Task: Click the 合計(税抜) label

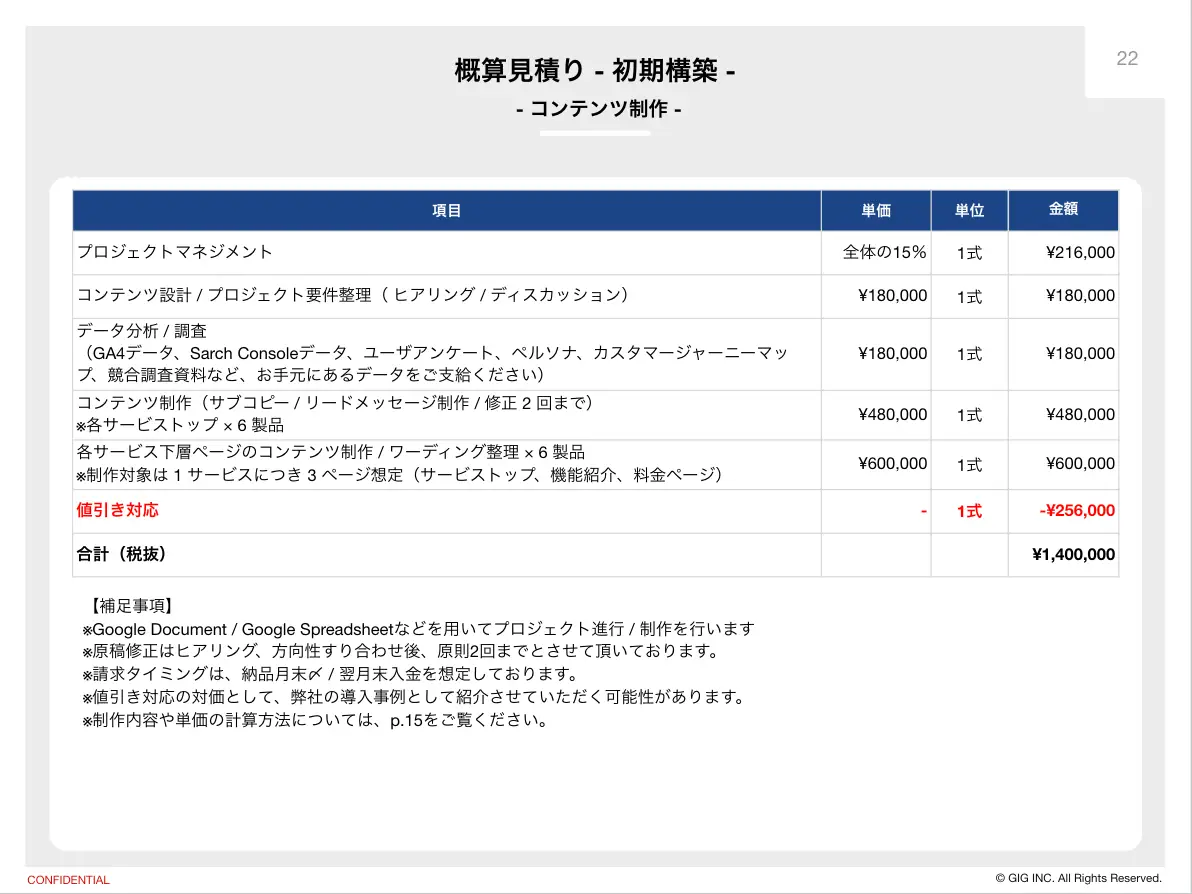Action: tap(122, 554)
